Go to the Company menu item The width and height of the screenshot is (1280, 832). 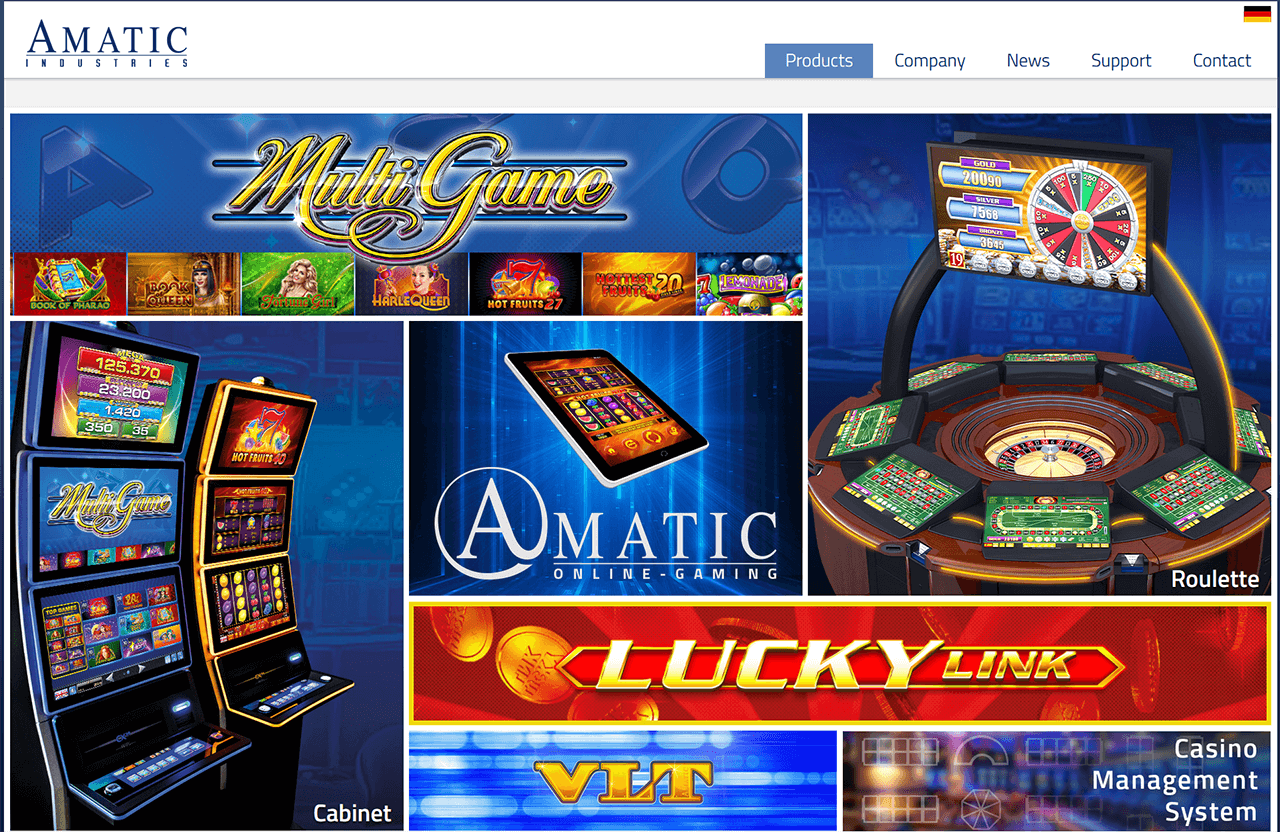coord(930,61)
